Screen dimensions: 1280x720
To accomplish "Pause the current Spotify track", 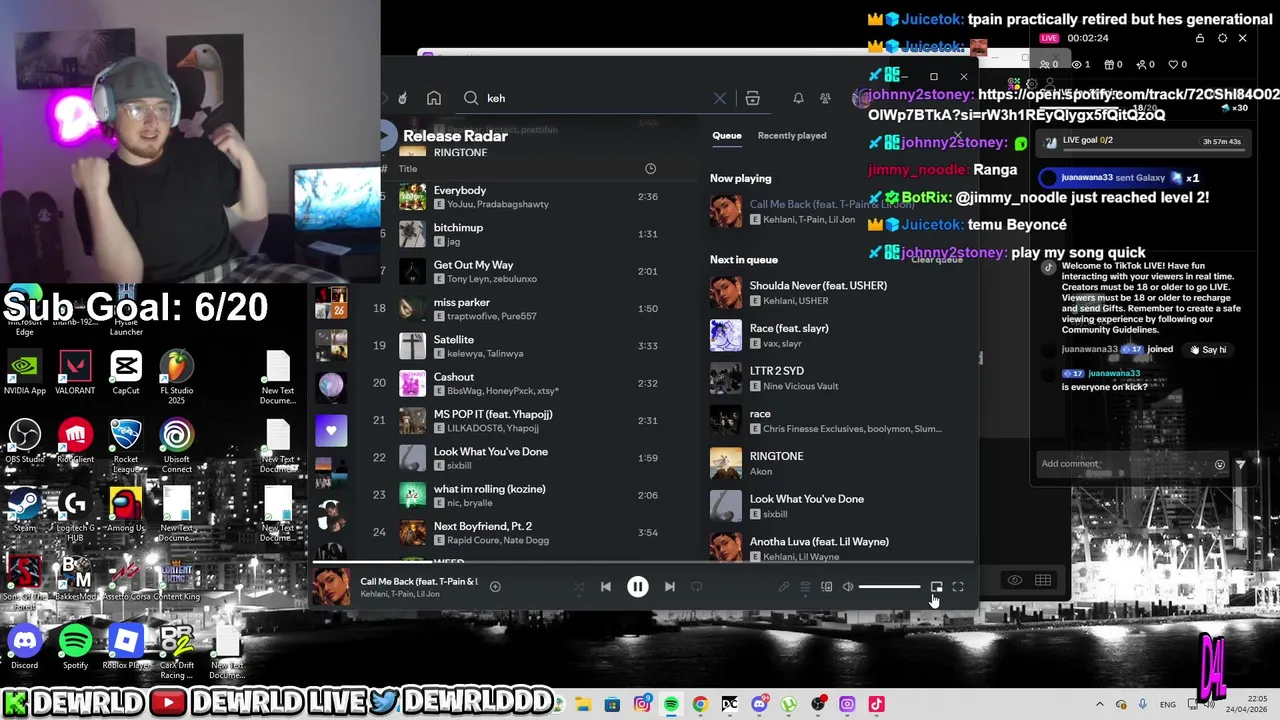I will coord(637,587).
